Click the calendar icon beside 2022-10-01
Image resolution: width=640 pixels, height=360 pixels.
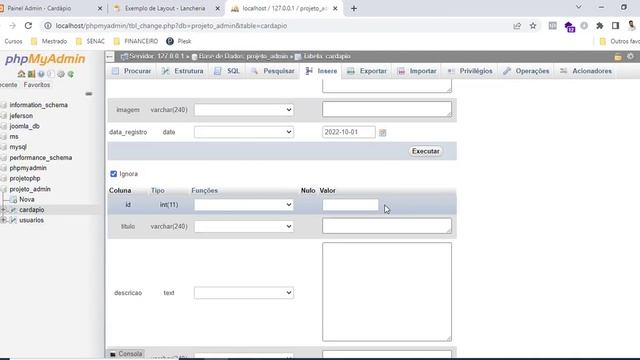click(x=382, y=133)
